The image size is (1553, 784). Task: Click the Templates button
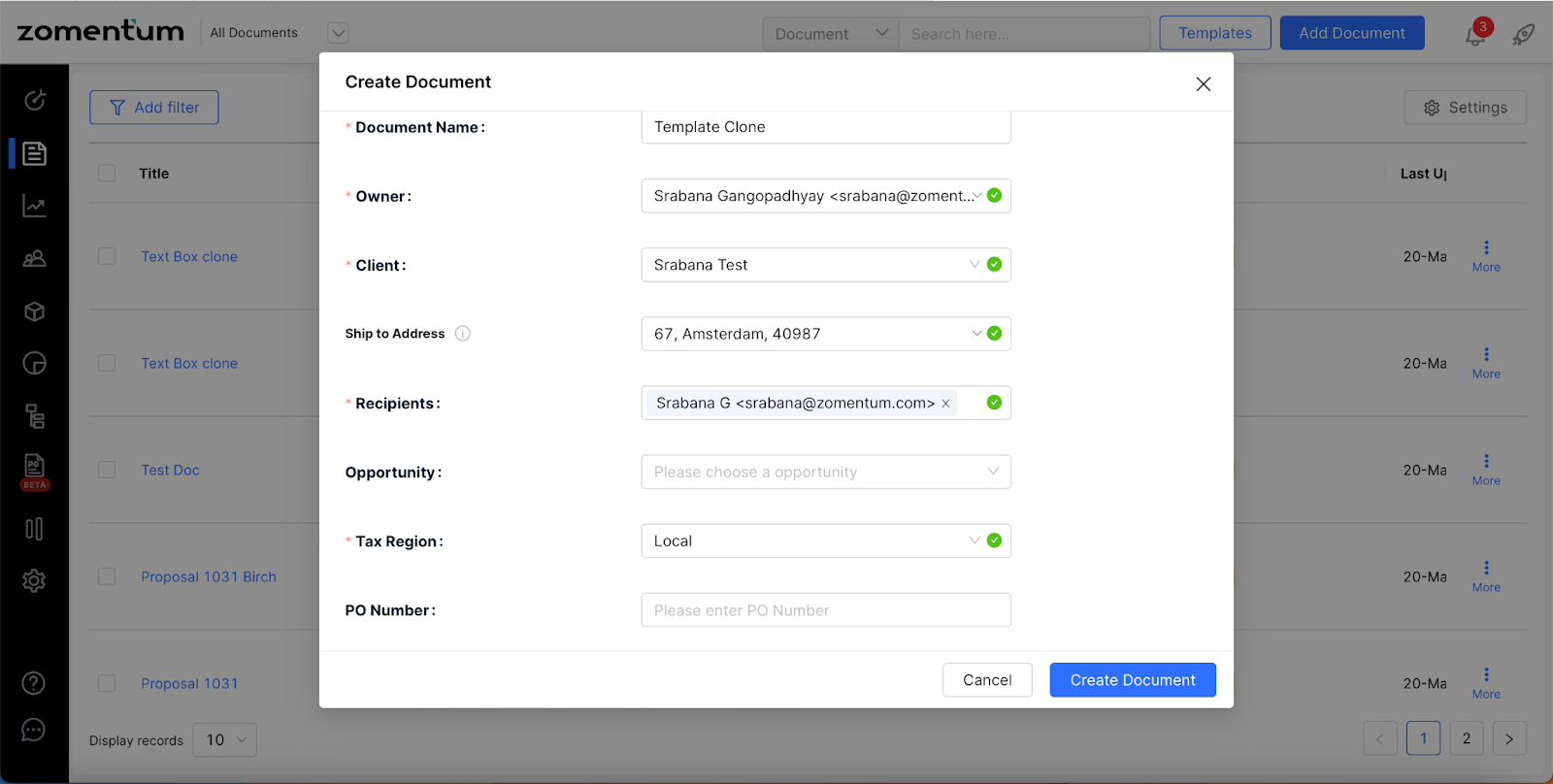click(1215, 33)
